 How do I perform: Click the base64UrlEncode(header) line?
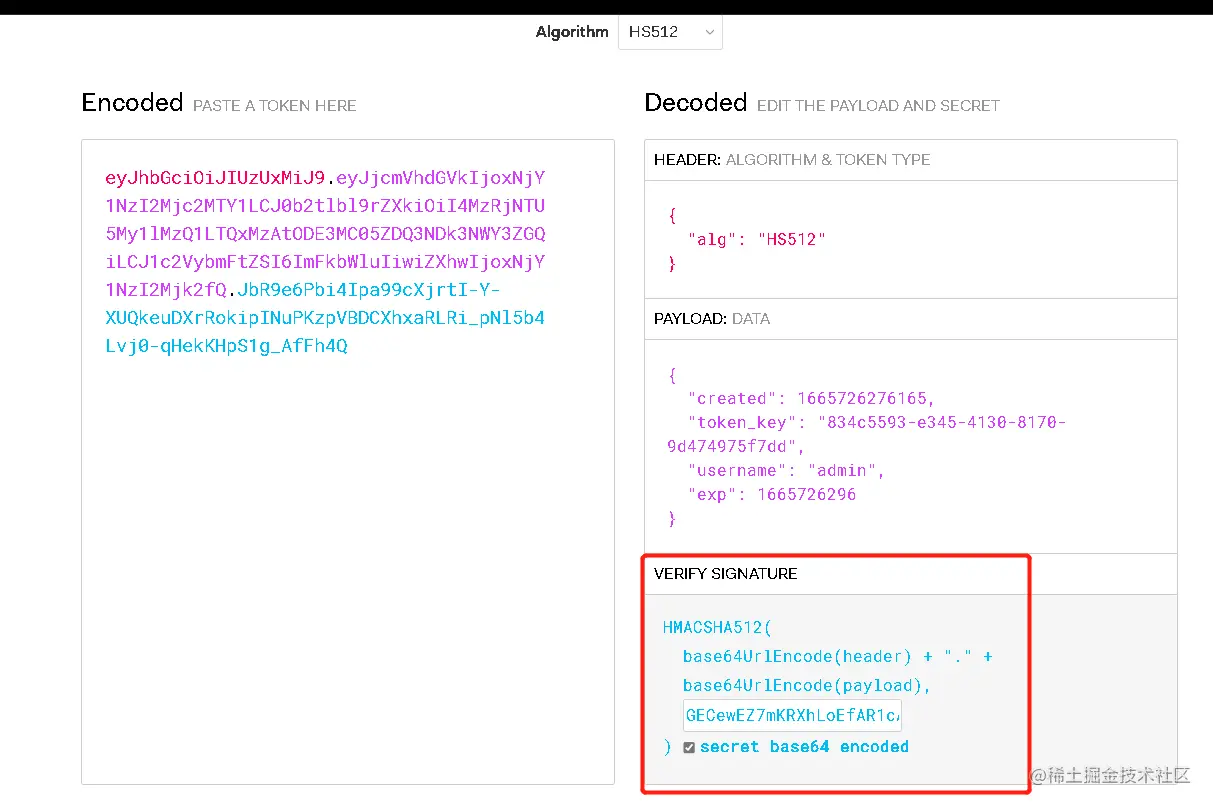(x=838, y=656)
